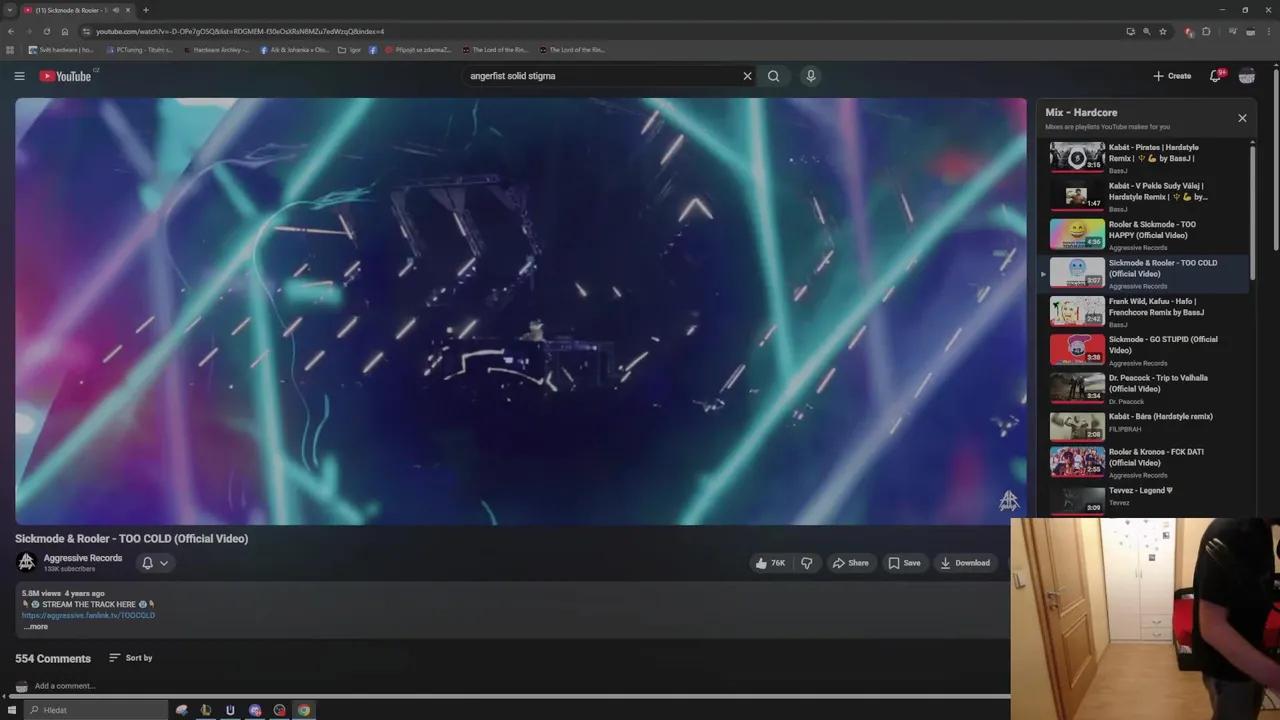Open the Windows Start menu
Image resolution: width=1280 pixels, height=720 pixels.
point(12,710)
